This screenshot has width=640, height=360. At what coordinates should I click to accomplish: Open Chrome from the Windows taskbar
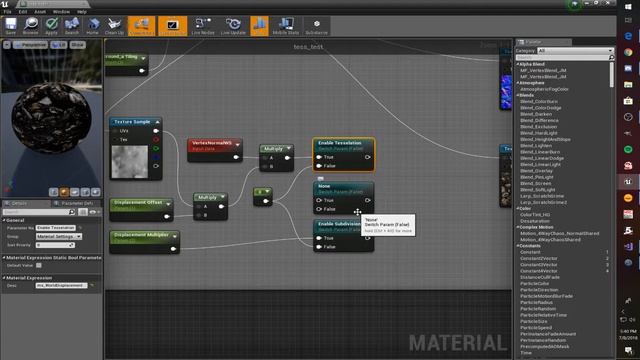tap(628, 52)
